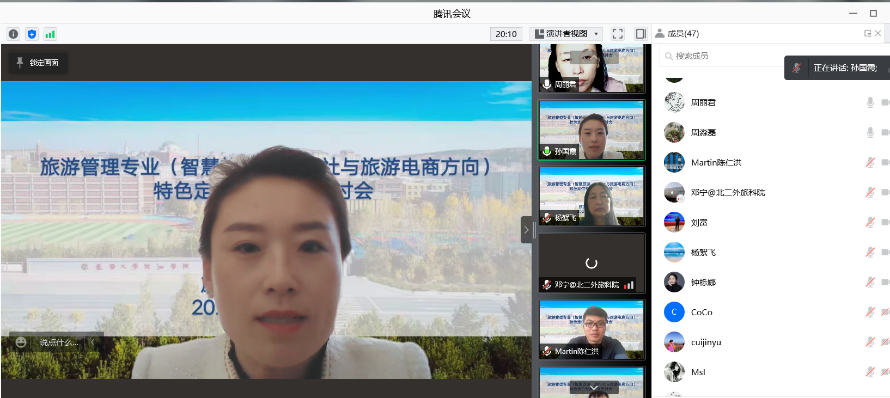The width and height of the screenshot is (890, 398).
Task: Select Martin陈仁洪 video thumbnail
Action: (591, 330)
